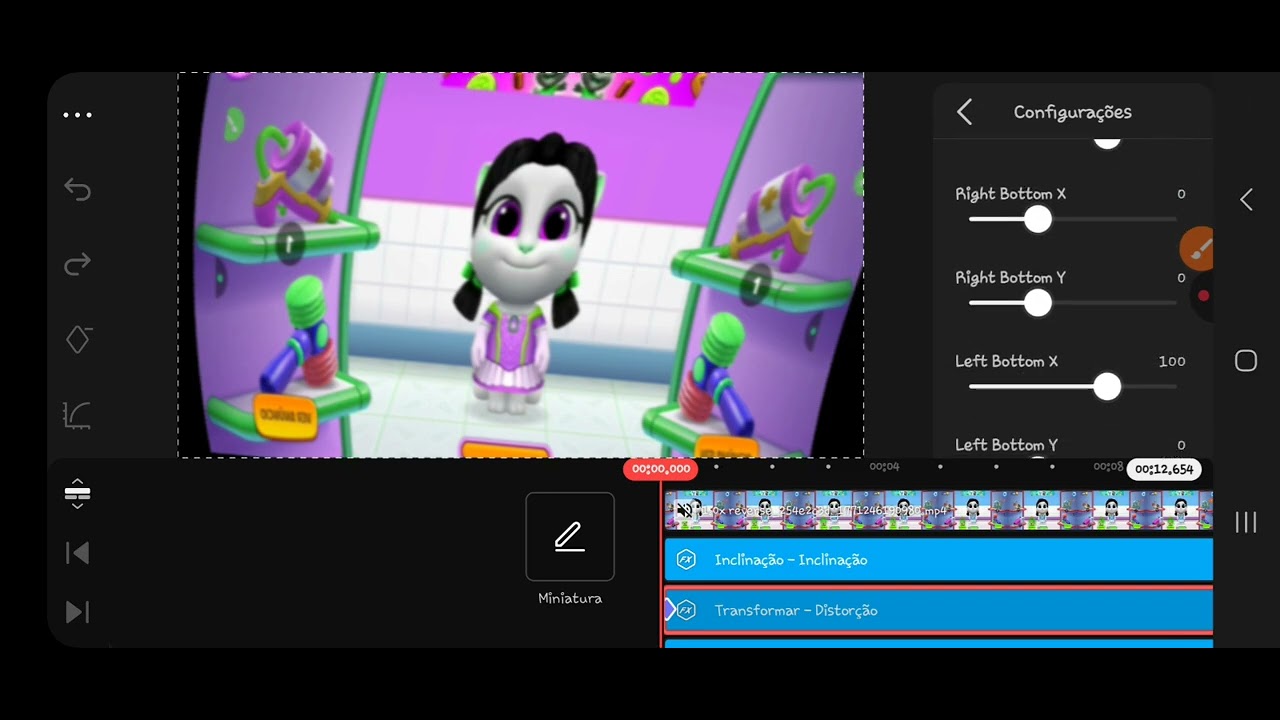Tap the FX icon on Transformar – Distorção layer
The image size is (1280, 720).
click(x=686, y=610)
